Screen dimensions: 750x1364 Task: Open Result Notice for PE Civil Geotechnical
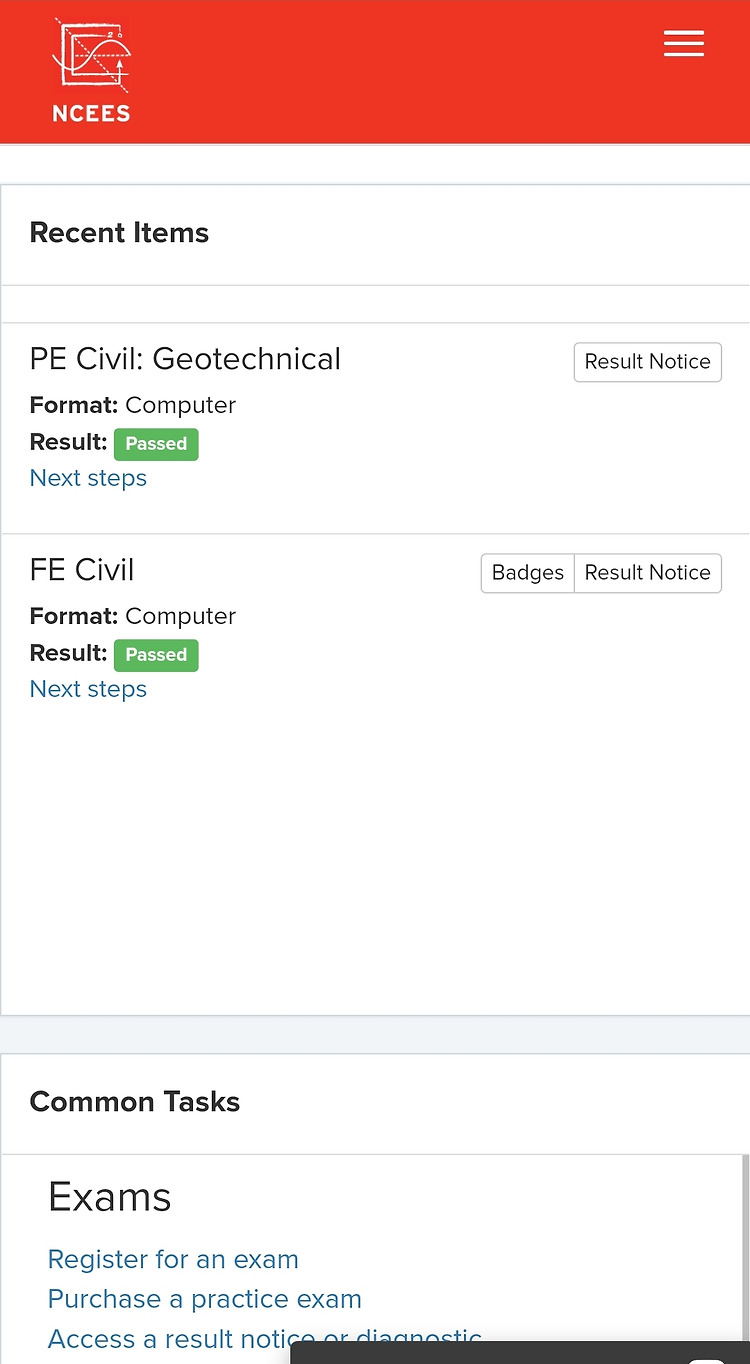[x=647, y=362]
